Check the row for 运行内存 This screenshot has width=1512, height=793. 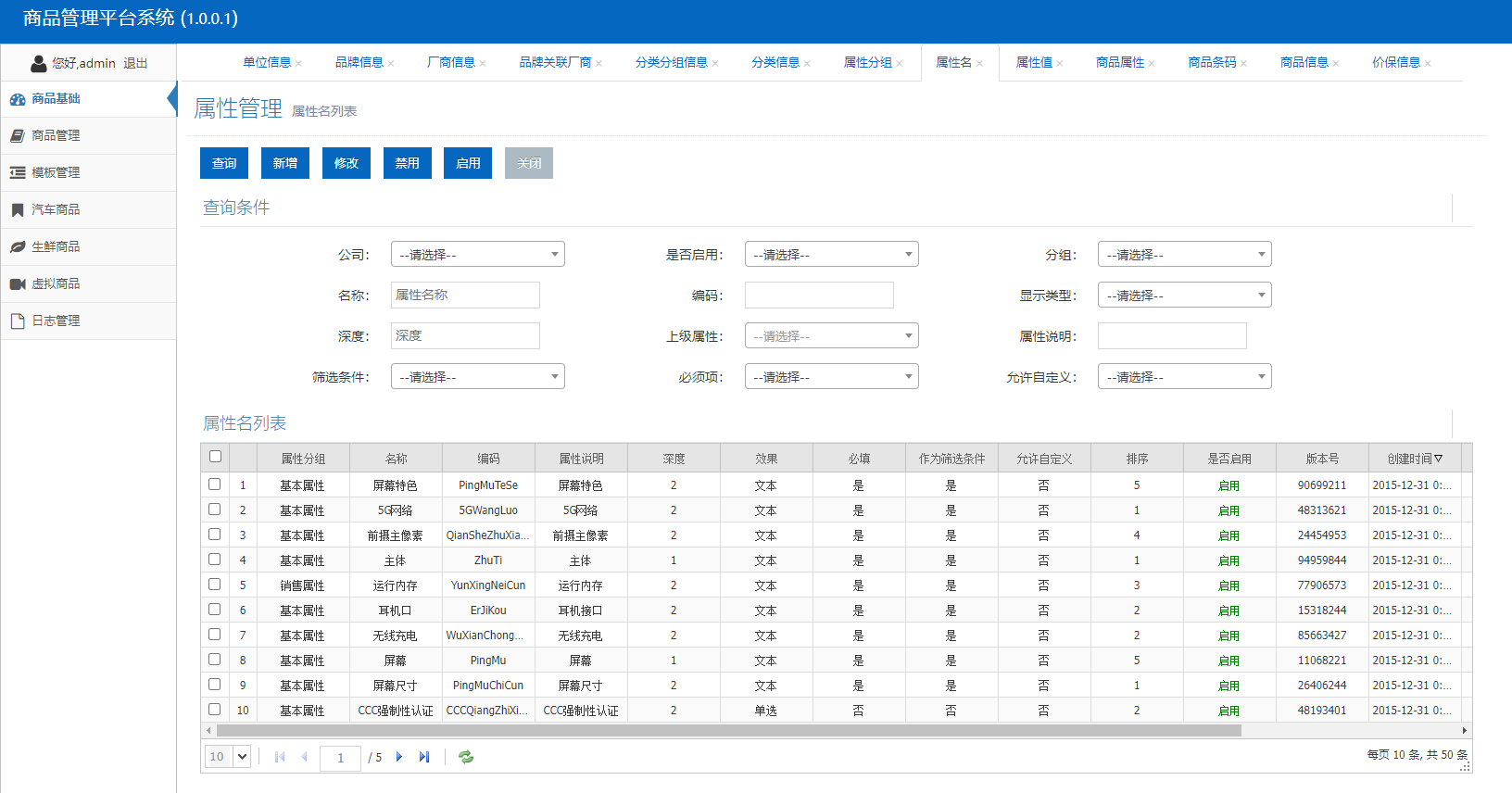[215, 585]
